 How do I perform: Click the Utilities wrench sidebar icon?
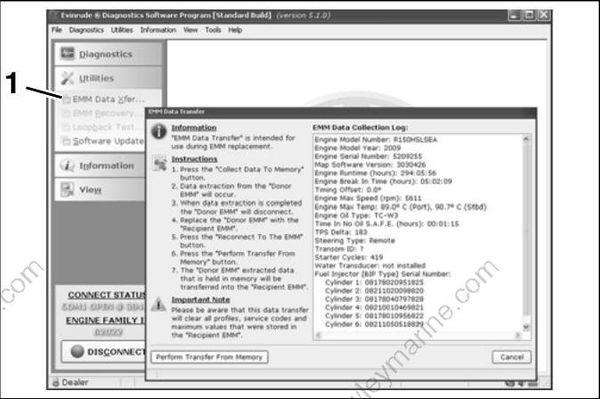point(67,78)
